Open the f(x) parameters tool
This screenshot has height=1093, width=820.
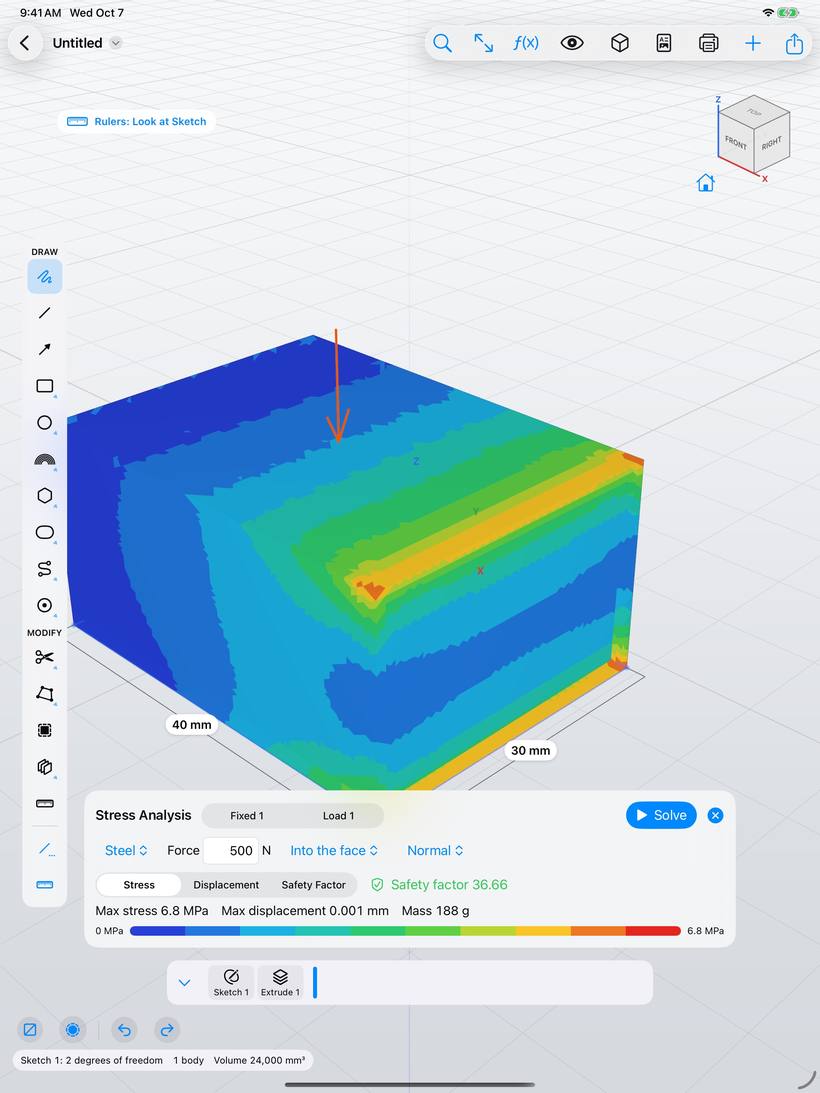[526, 43]
